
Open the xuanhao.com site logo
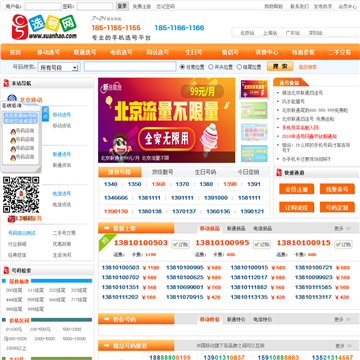coord(44,27)
